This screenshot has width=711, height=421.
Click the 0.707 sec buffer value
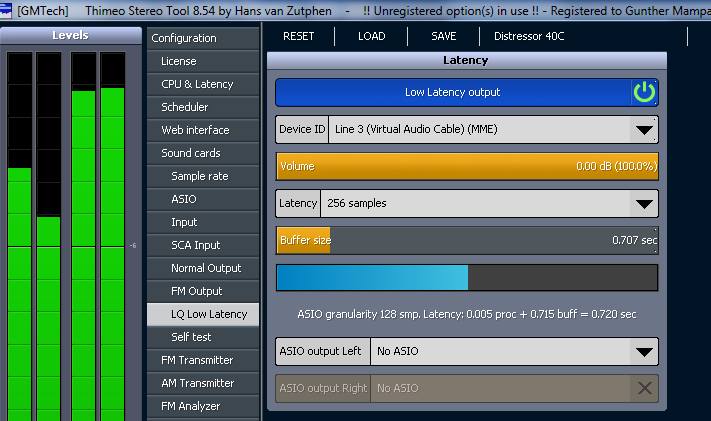tap(634, 240)
